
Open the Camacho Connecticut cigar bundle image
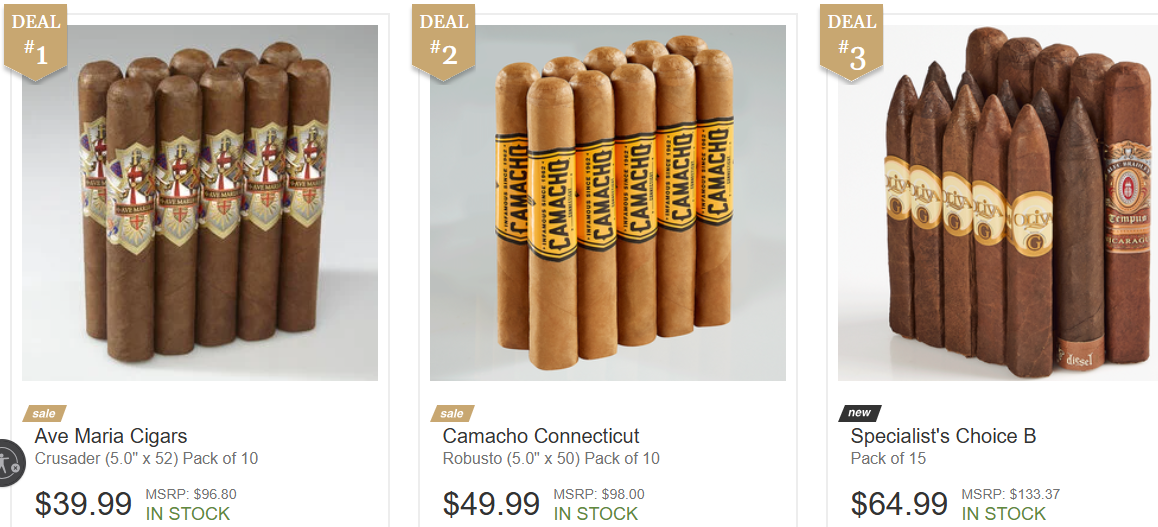(608, 203)
